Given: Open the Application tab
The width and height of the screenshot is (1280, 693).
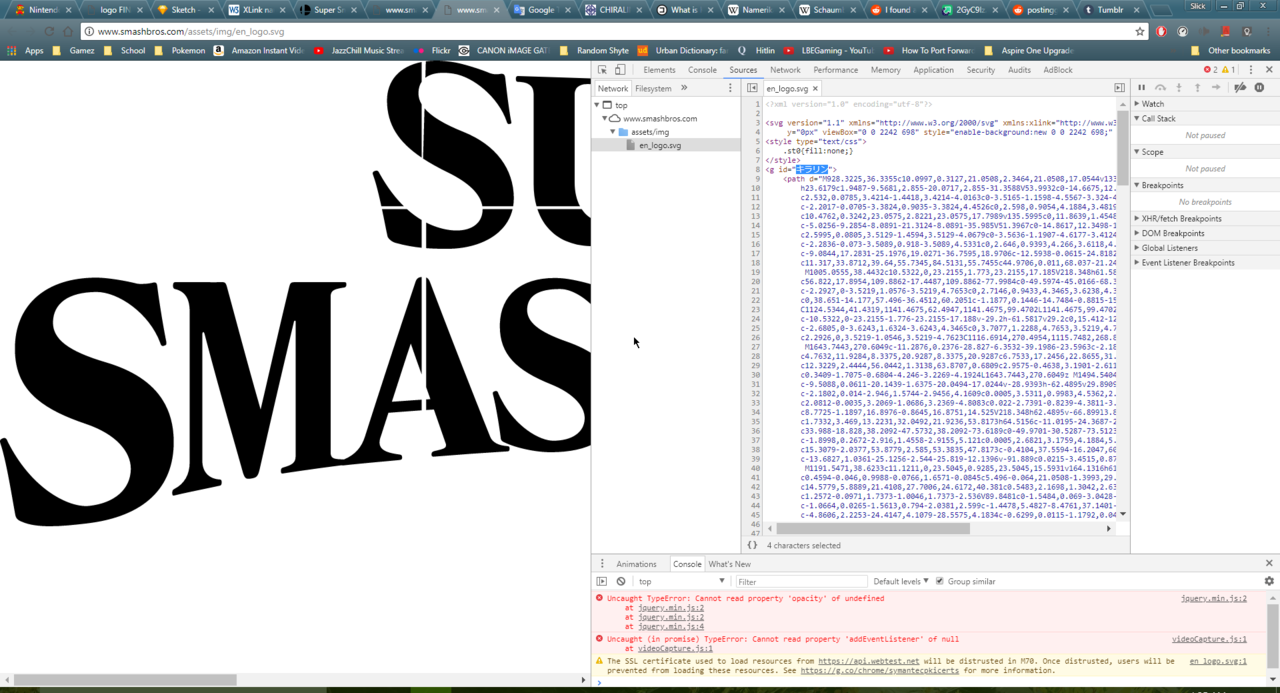Looking at the screenshot, I should point(933,70).
